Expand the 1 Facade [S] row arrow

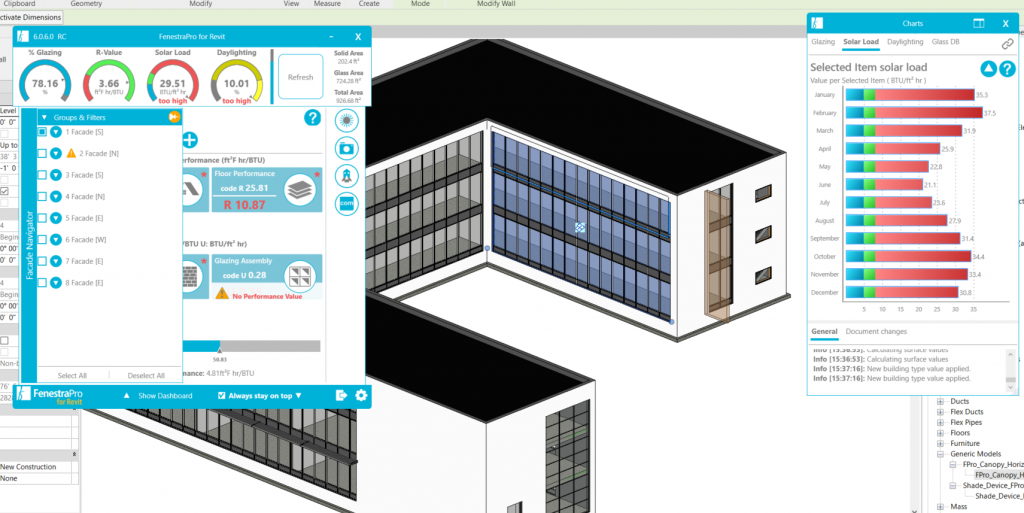[56, 132]
